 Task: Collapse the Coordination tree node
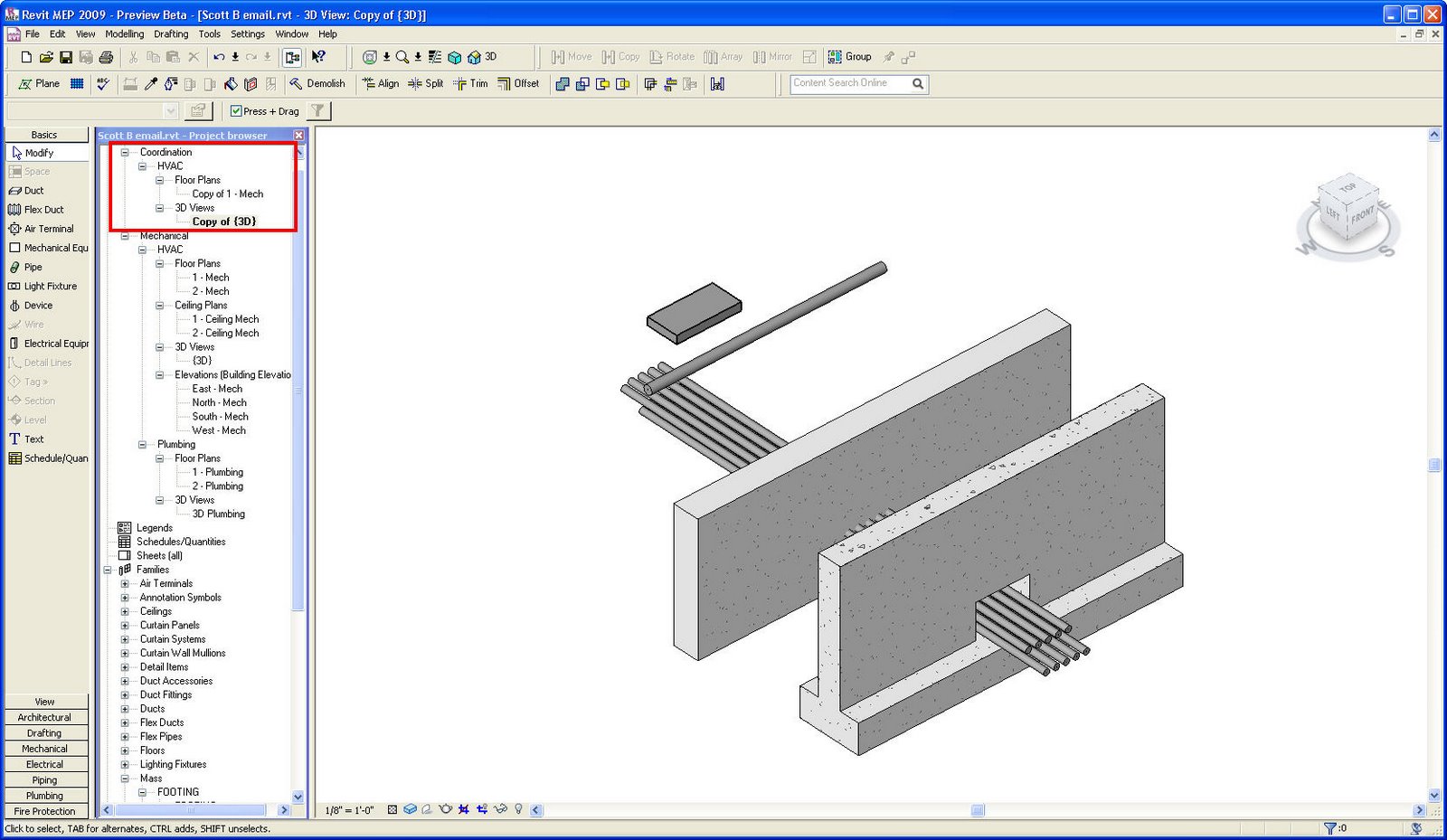(125, 153)
